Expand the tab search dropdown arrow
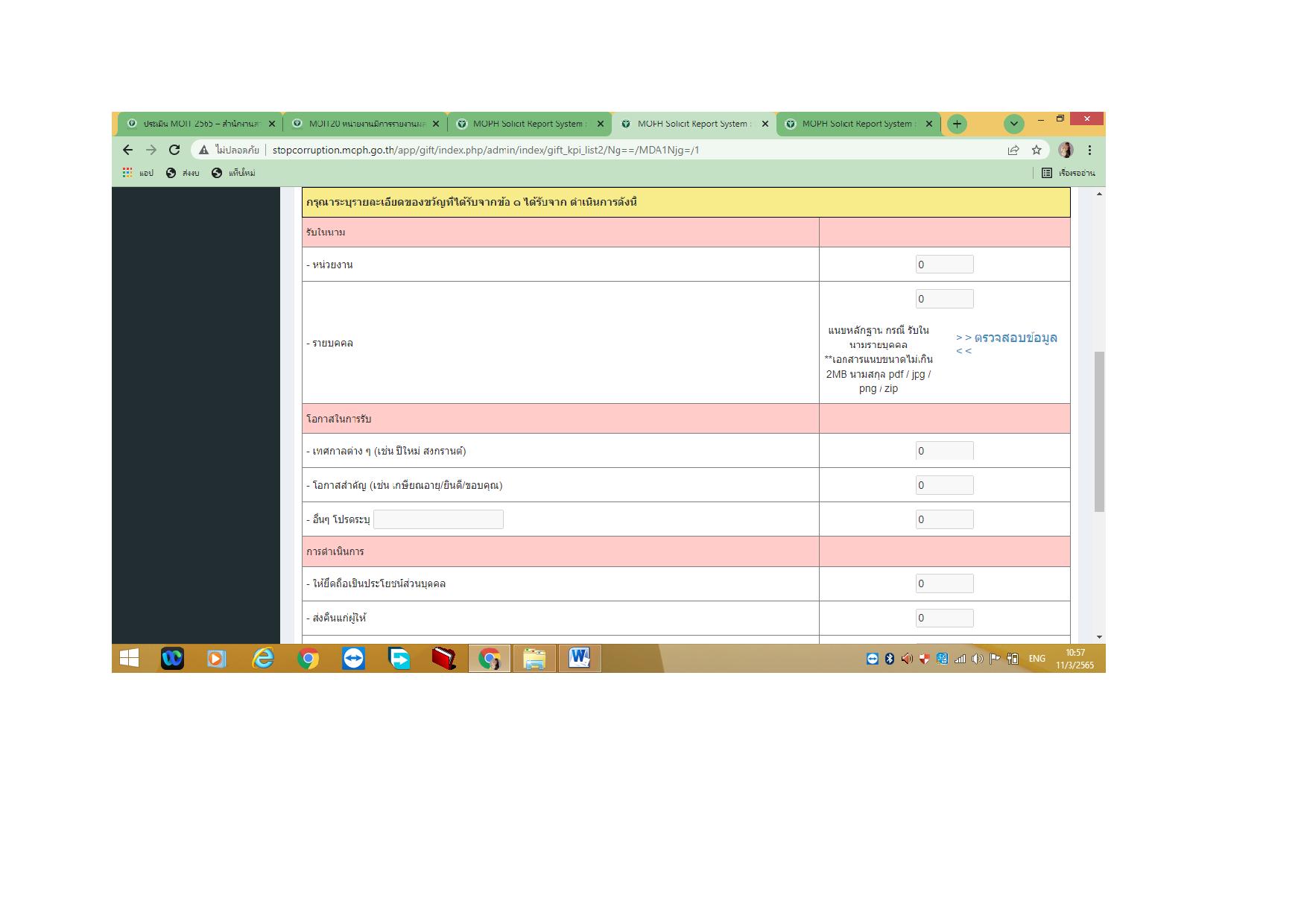The image size is (1307, 924). pyautogui.click(x=1013, y=124)
